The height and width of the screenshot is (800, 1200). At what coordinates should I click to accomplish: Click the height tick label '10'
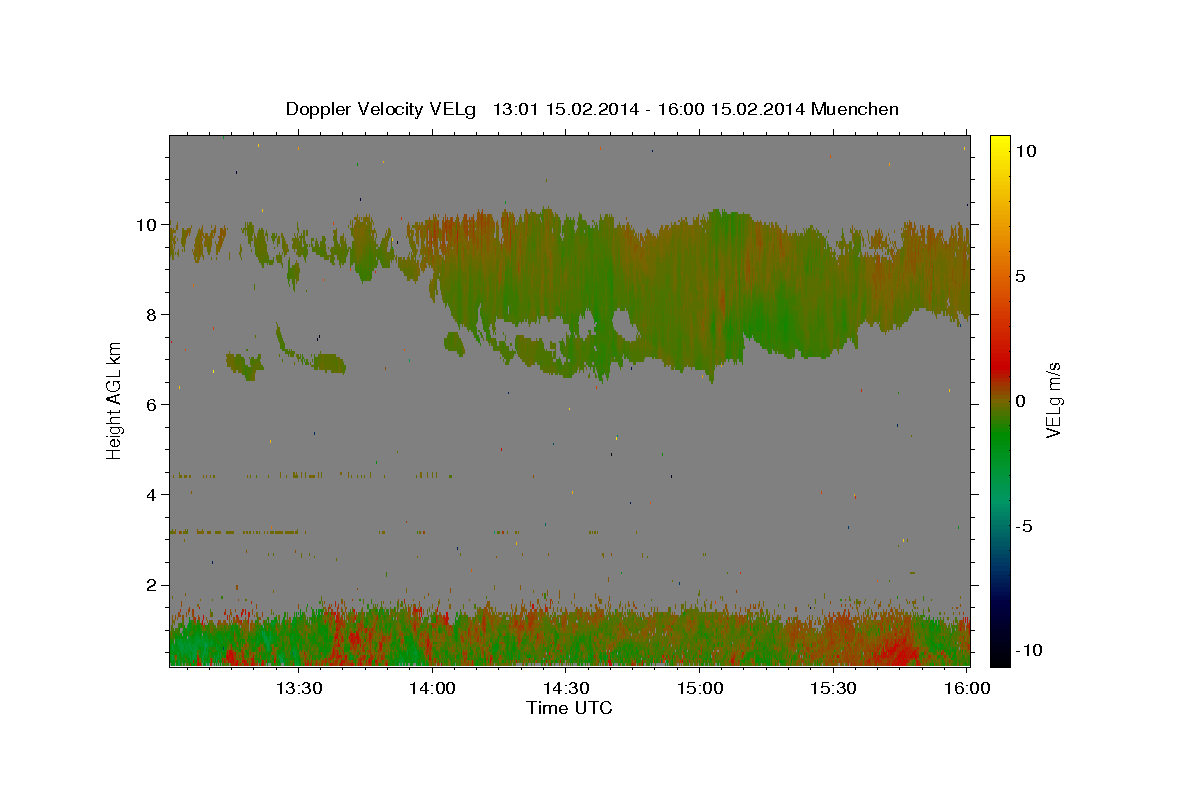coord(149,225)
